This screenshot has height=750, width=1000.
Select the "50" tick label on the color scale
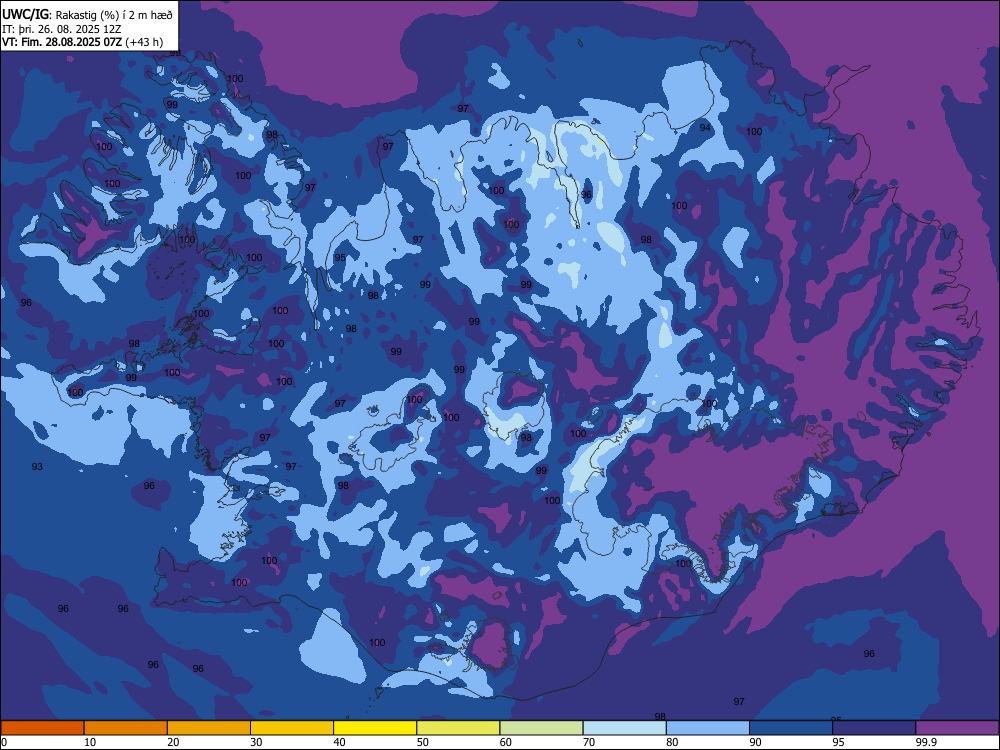422,742
